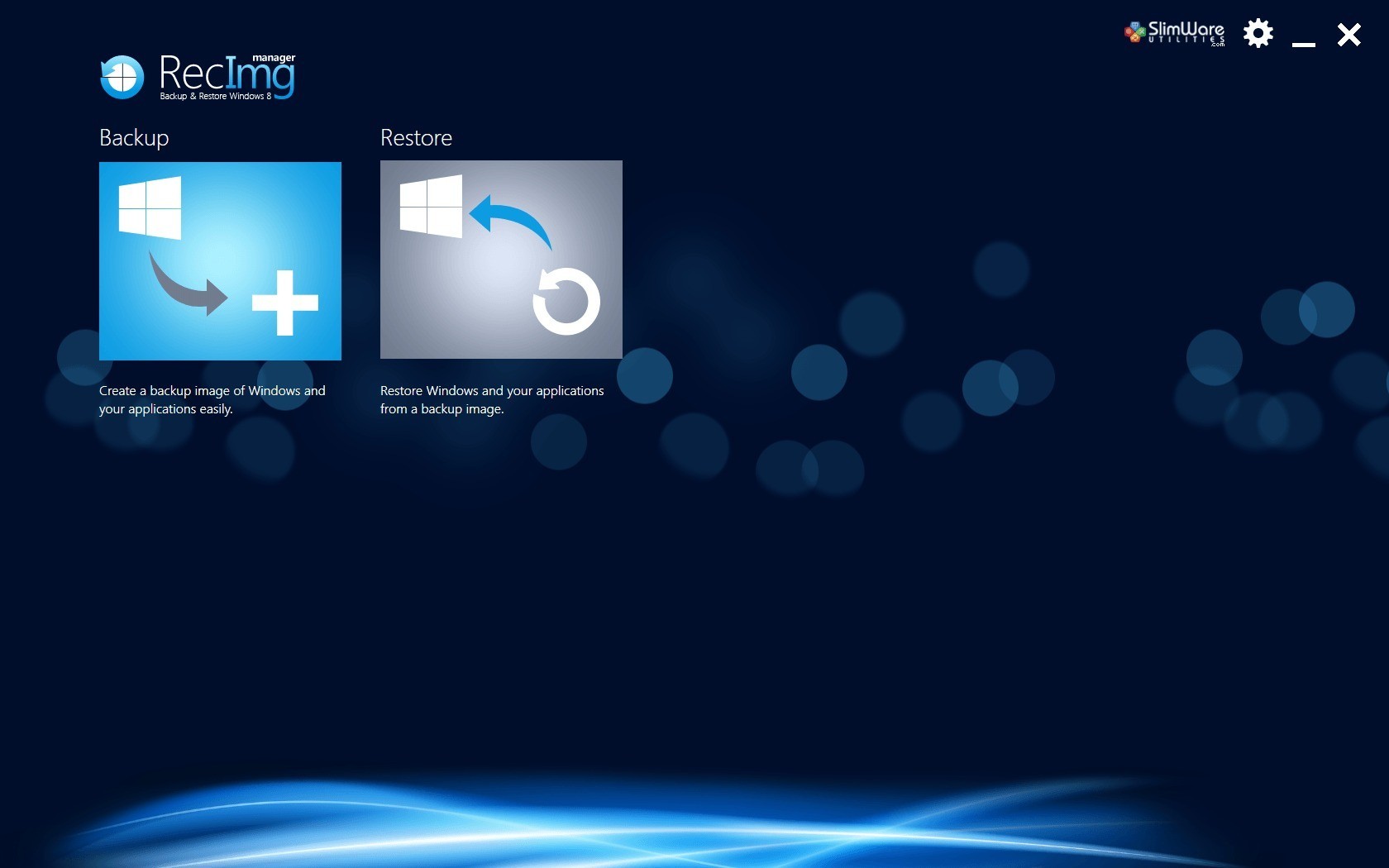The width and height of the screenshot is (1389, 868).
Task: Click the Windows logo in Restore tile
Action: 431,207
